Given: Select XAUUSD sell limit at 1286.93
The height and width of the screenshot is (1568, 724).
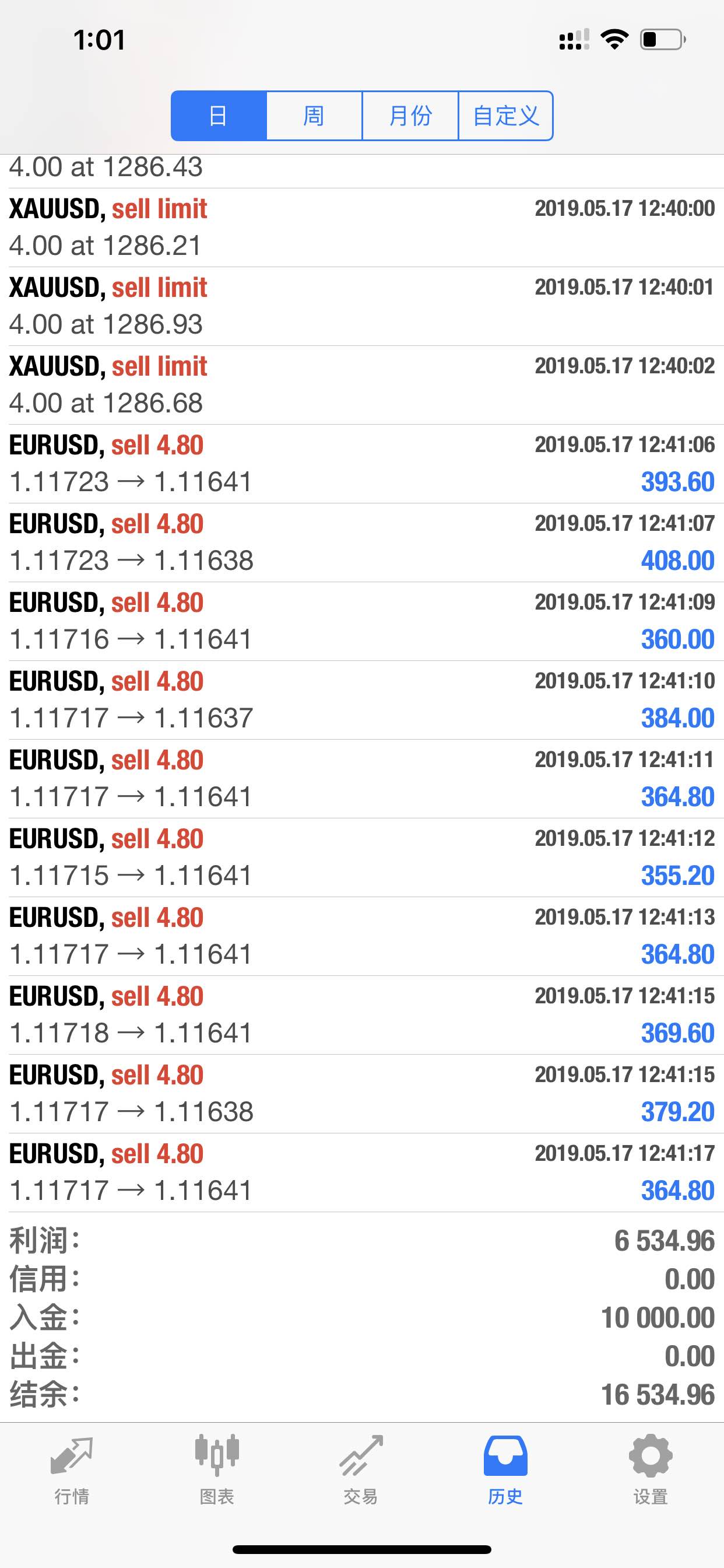Looking at the screenshot, I should [362, 306].
